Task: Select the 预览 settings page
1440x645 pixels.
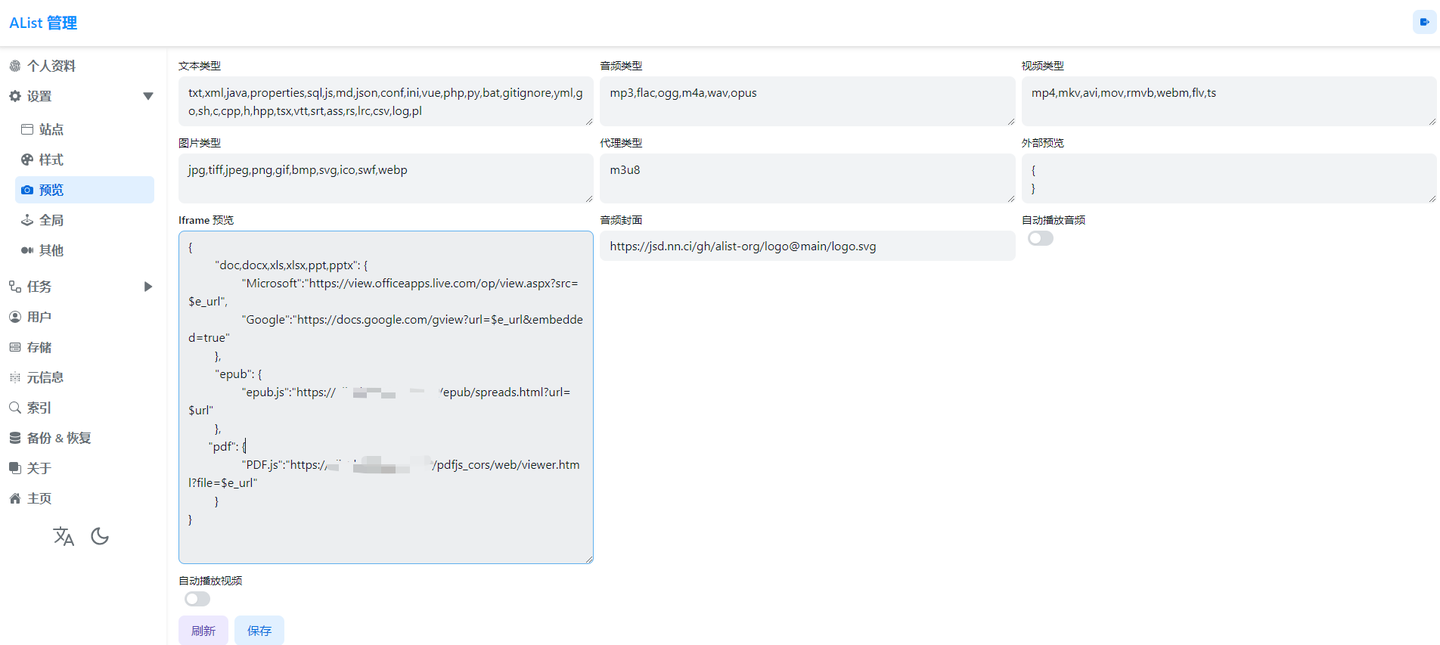Action: coord(85,190)
